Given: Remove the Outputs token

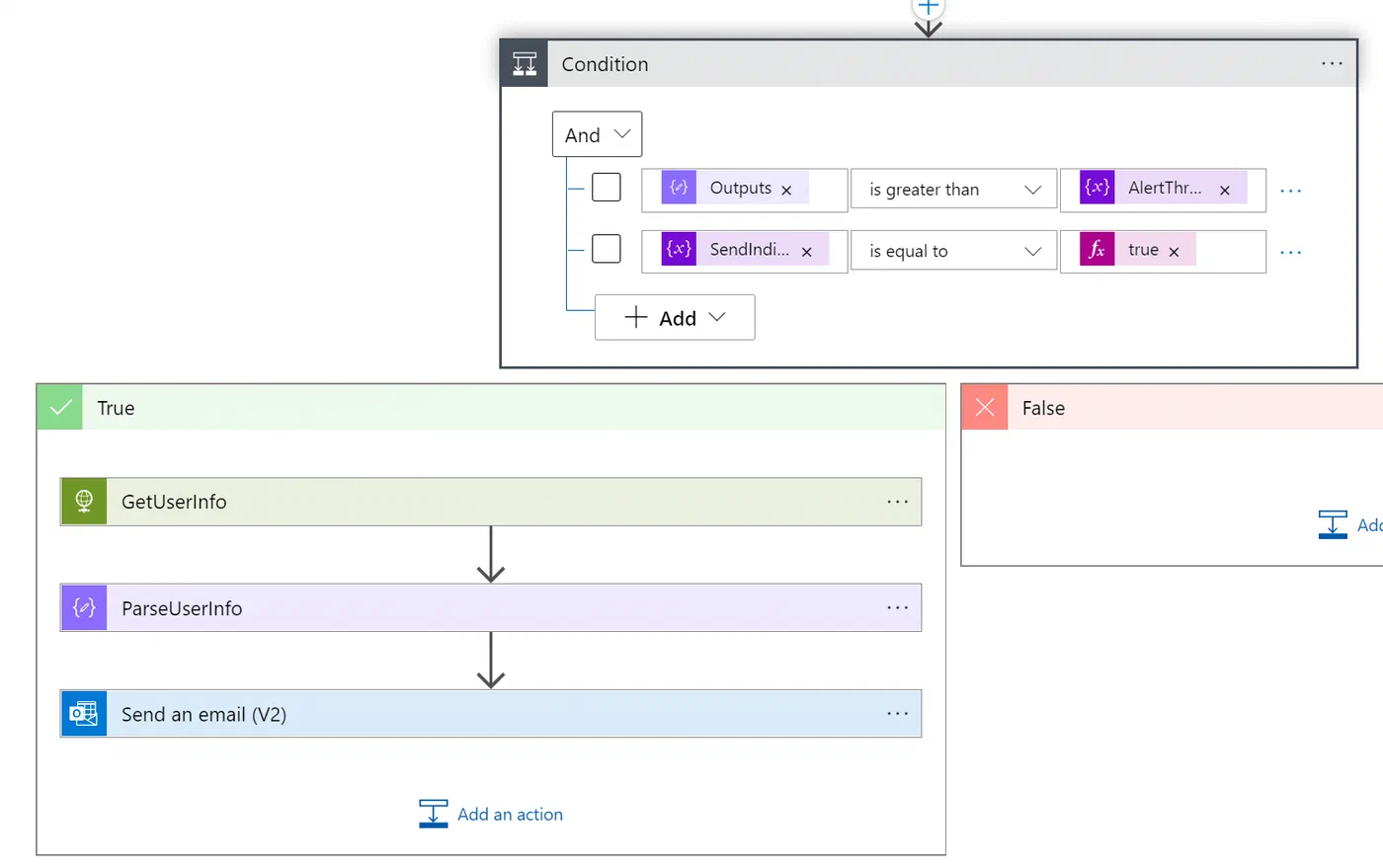Looking at the screenshot, I should 786,190.
